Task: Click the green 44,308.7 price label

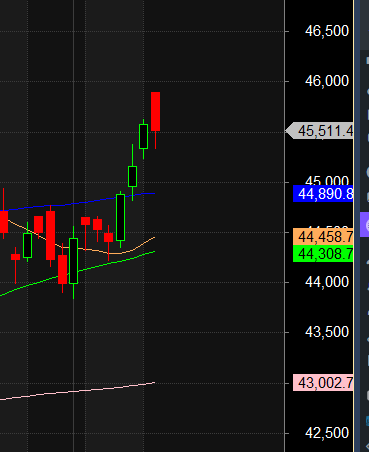Action: point(323,254)
